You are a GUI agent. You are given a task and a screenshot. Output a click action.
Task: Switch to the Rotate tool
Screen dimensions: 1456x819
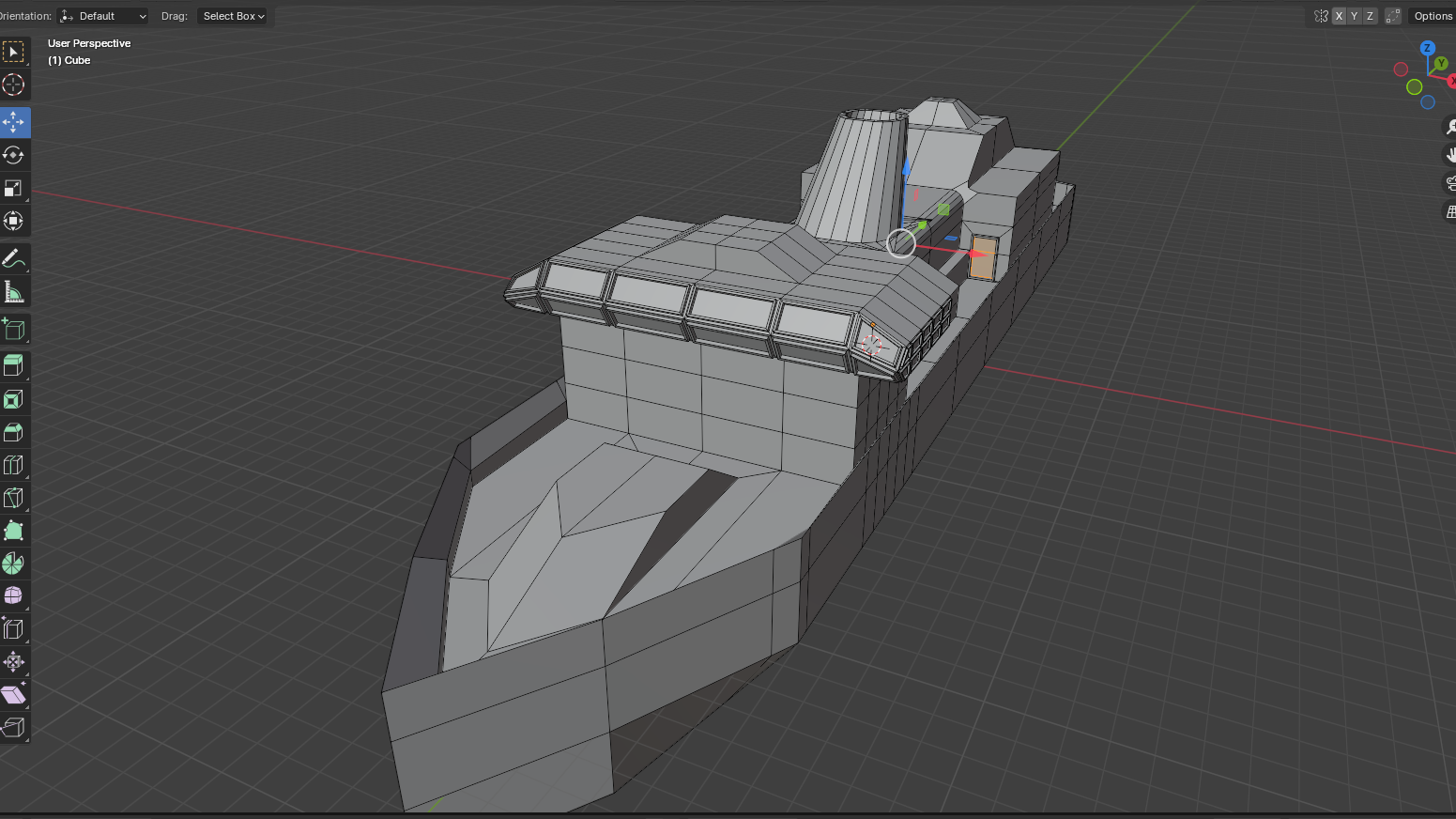(13, 155)
